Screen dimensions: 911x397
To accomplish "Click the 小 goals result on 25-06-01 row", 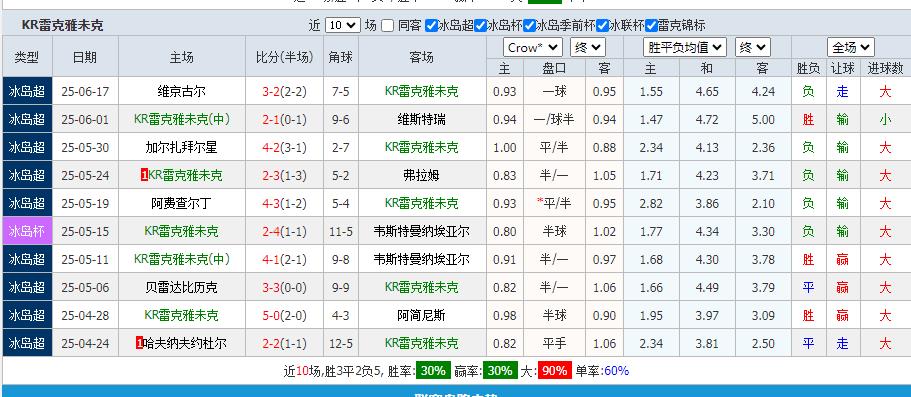I will point(885,120).
